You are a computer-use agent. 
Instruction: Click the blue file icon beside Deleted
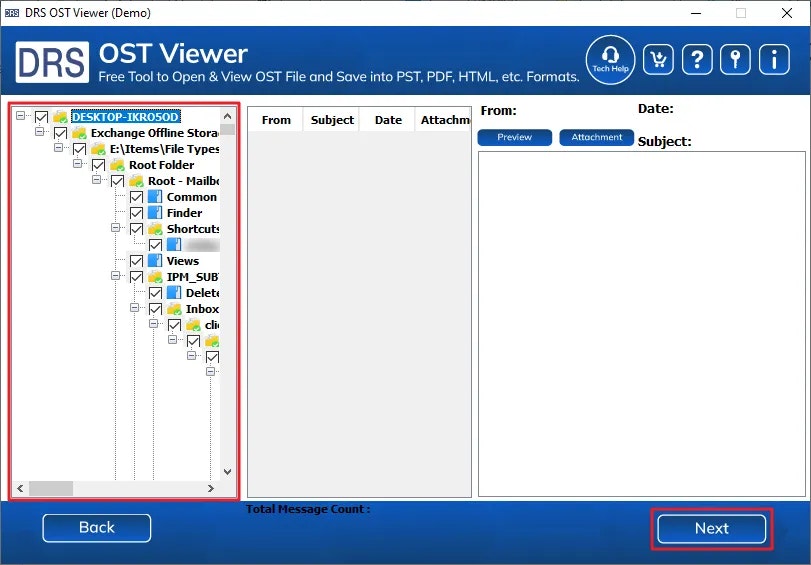[x=174, y=293]
